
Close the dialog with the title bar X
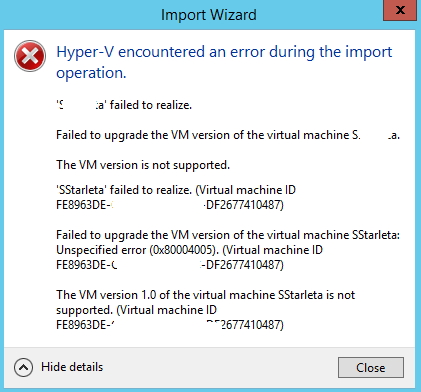click(400, 10)
